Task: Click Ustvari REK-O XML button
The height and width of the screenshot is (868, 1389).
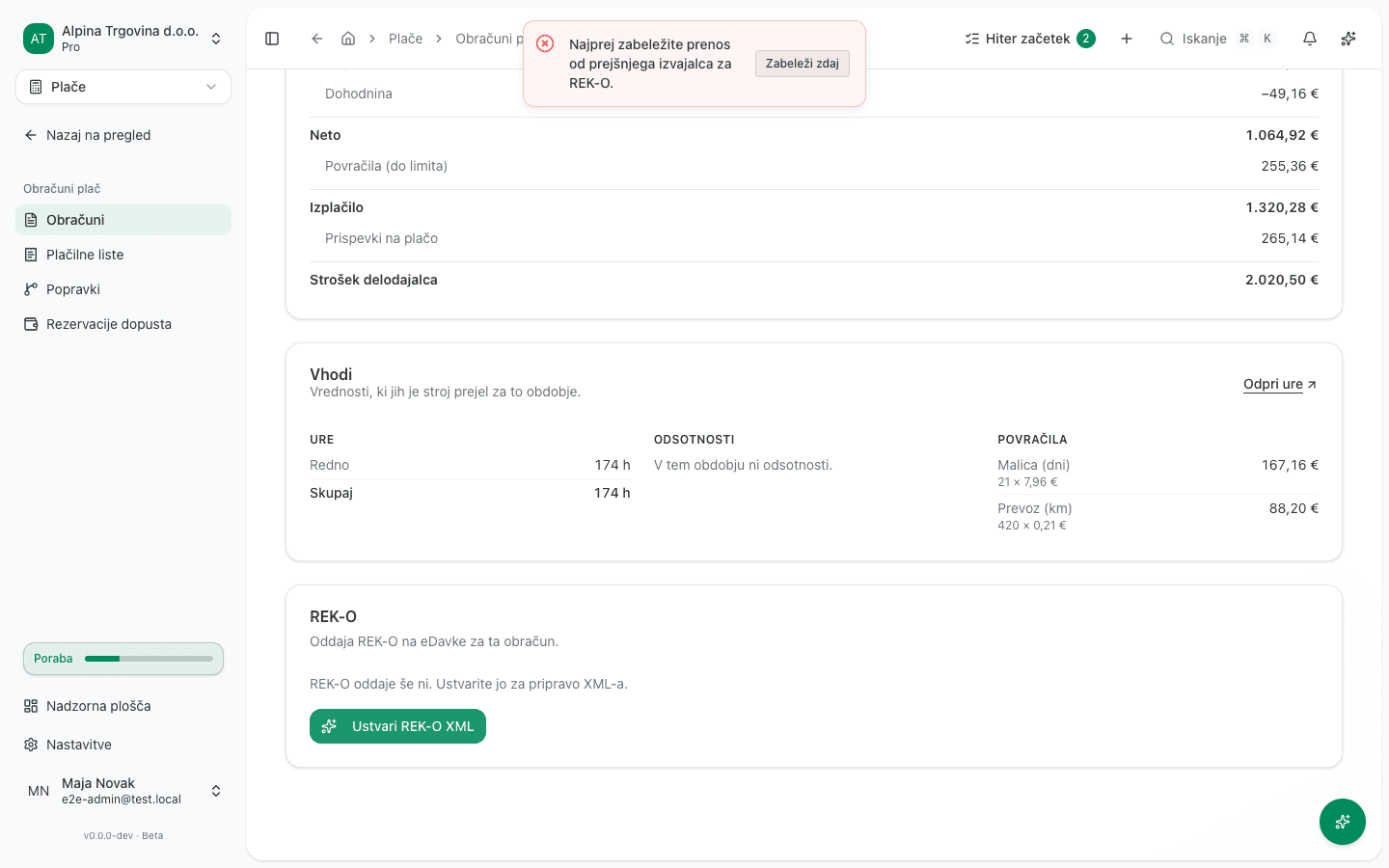Action: click(x=397, y=726)
